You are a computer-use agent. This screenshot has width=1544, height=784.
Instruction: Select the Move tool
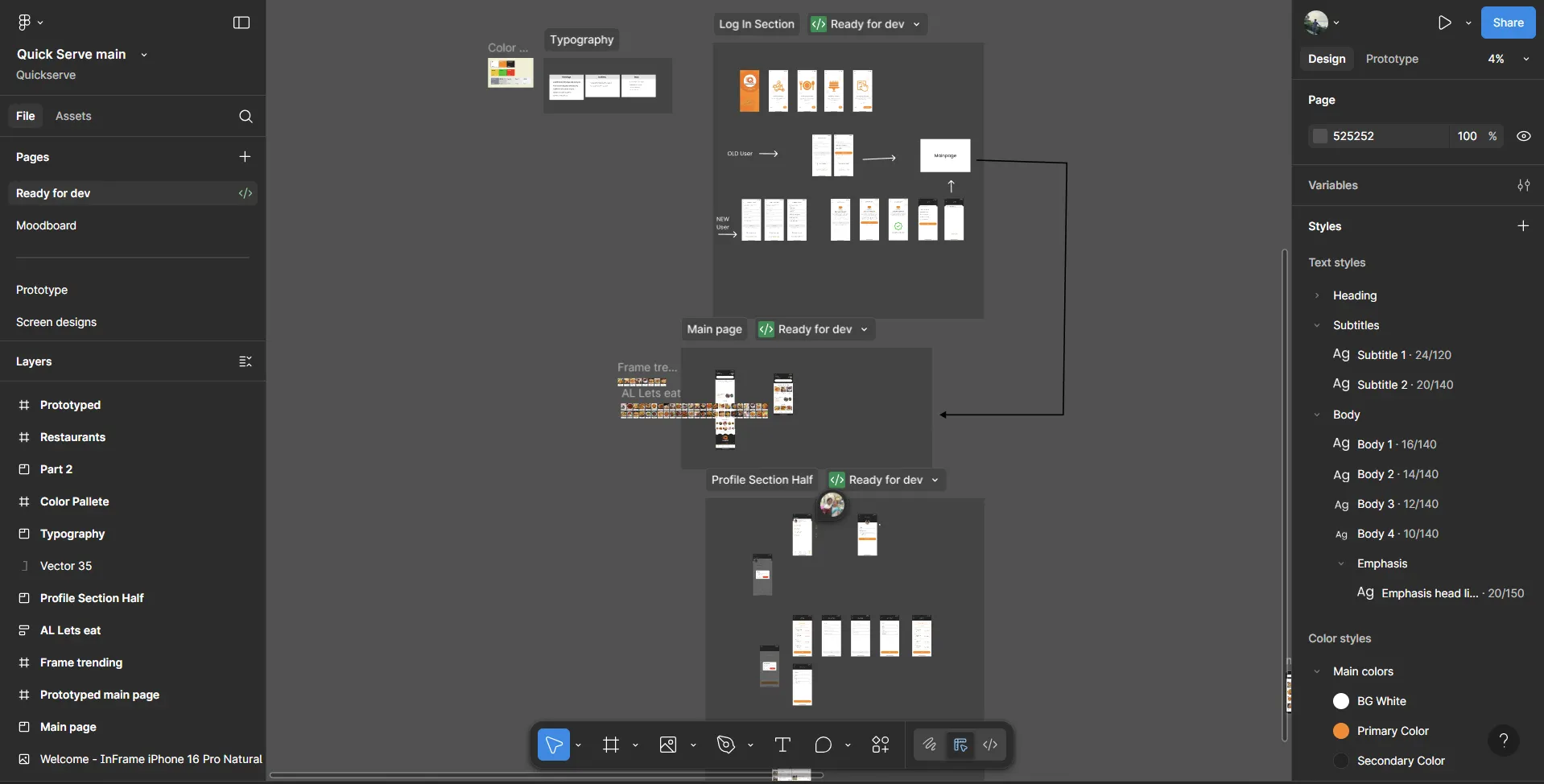[554, 745]
